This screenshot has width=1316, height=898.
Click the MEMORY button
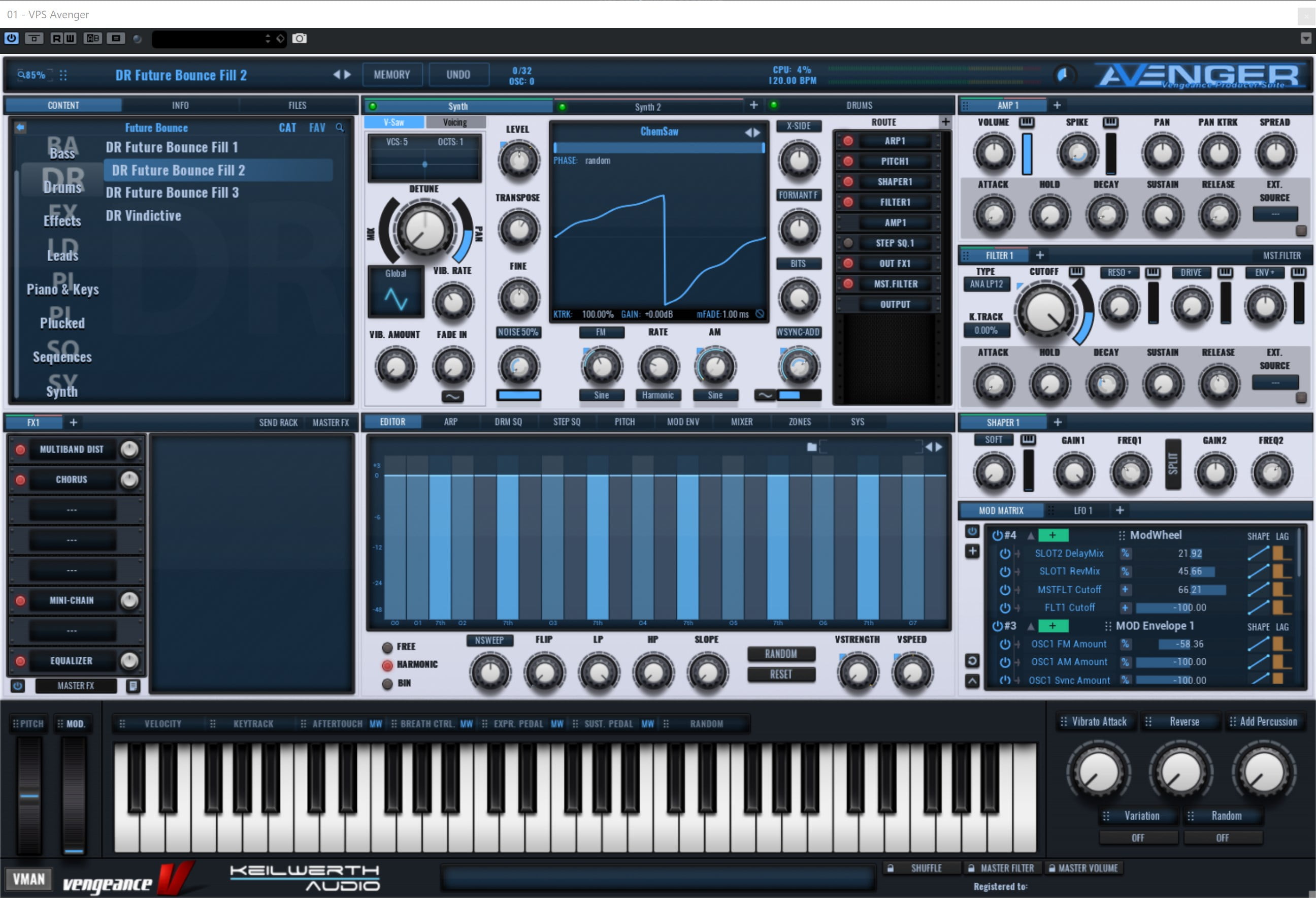392,75
